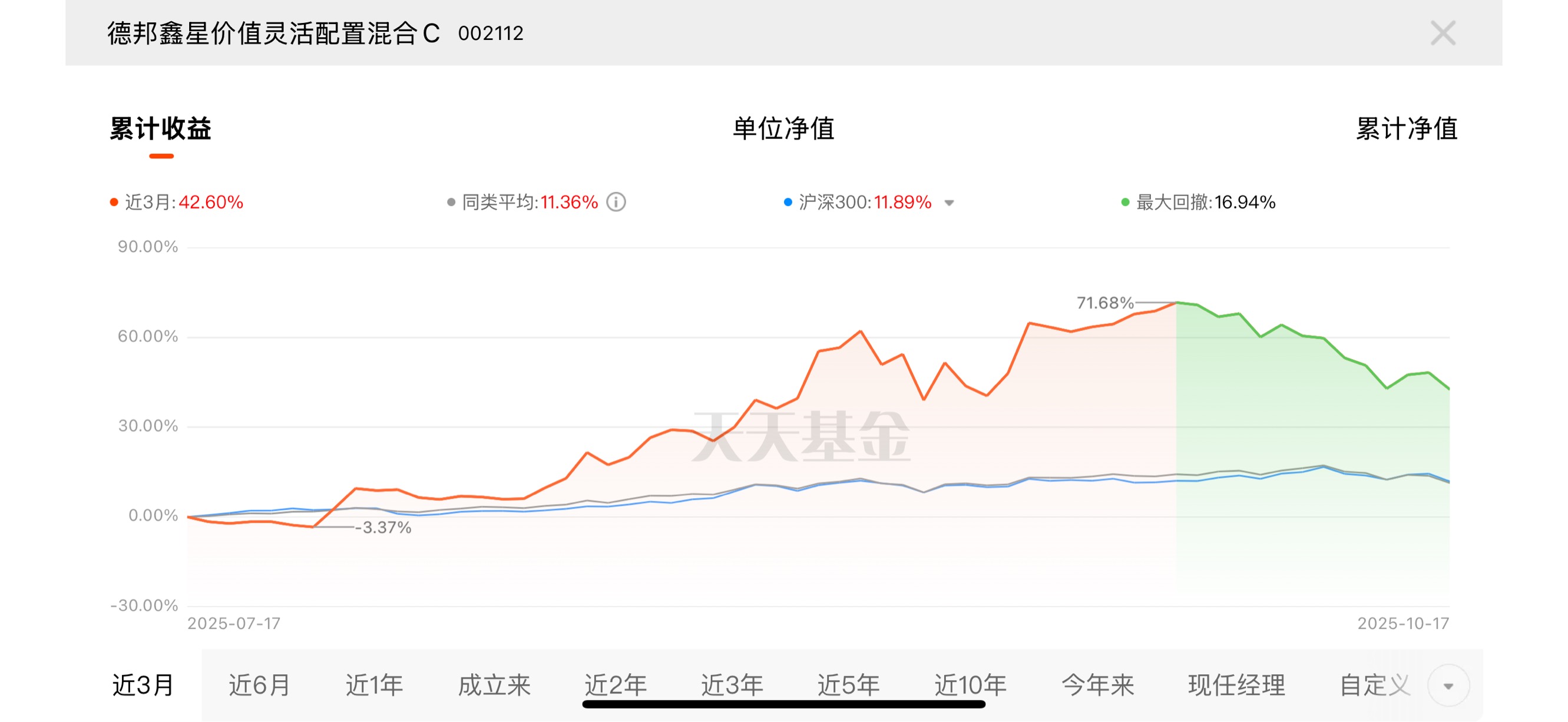Switch to the 累计净值 tab
Screen dimensions: 1568x722
tap(1406, 128)
